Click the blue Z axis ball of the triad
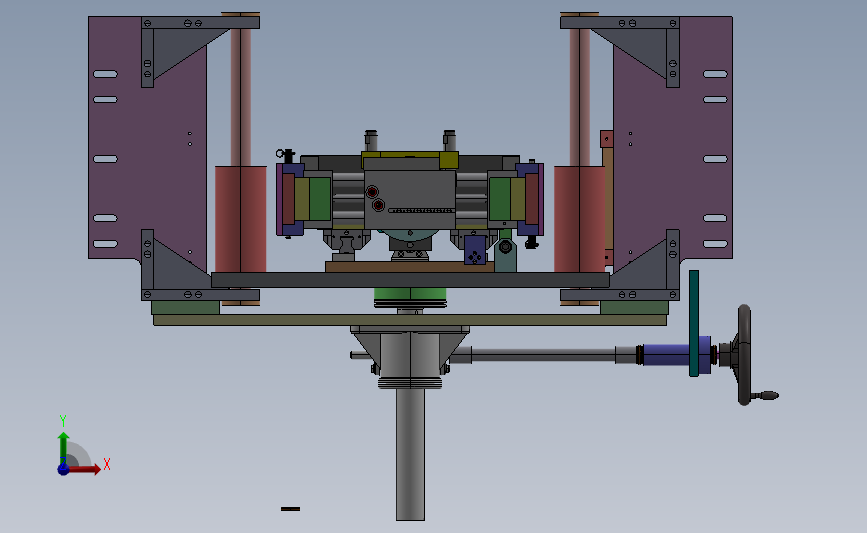This screenshot has height=533, width=867. 63,469
